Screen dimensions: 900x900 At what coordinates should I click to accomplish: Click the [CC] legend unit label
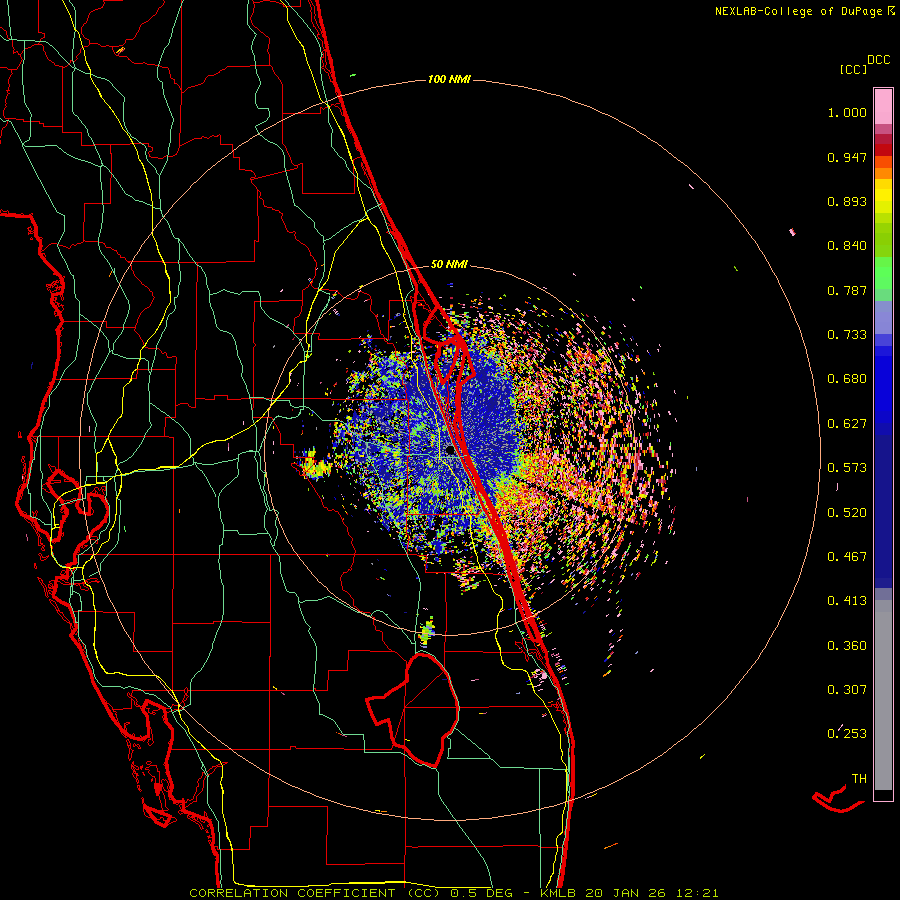click(x=853, y=69)
